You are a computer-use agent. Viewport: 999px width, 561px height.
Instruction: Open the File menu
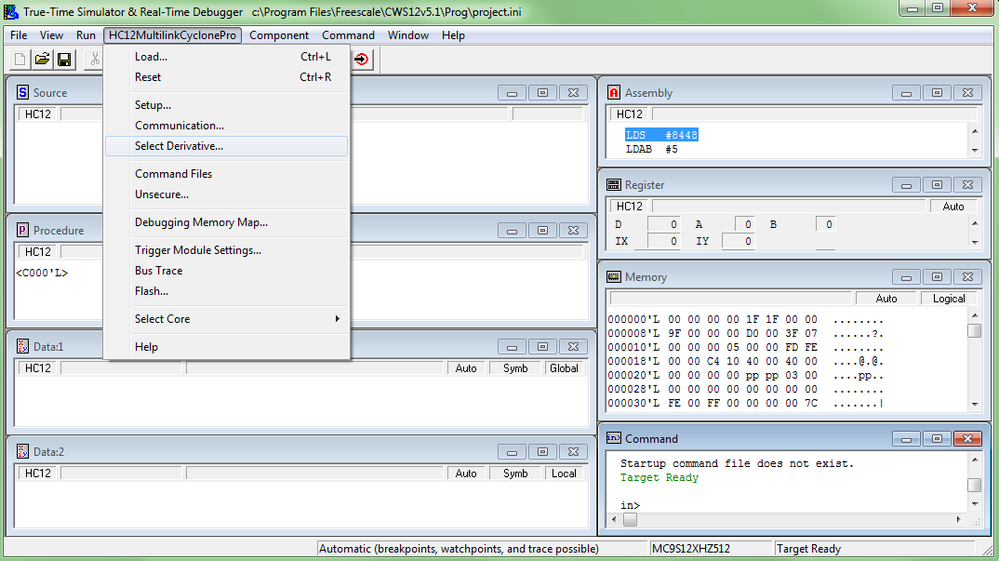(x=18, y=35)
